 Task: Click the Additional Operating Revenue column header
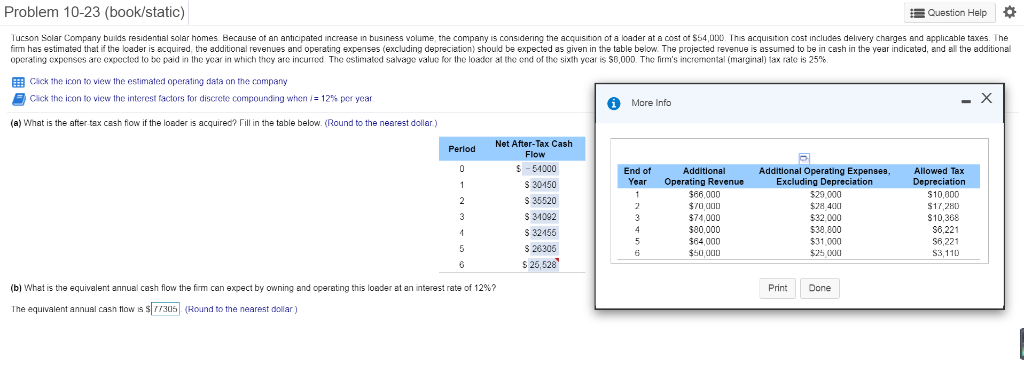click(x=704, y=176)
